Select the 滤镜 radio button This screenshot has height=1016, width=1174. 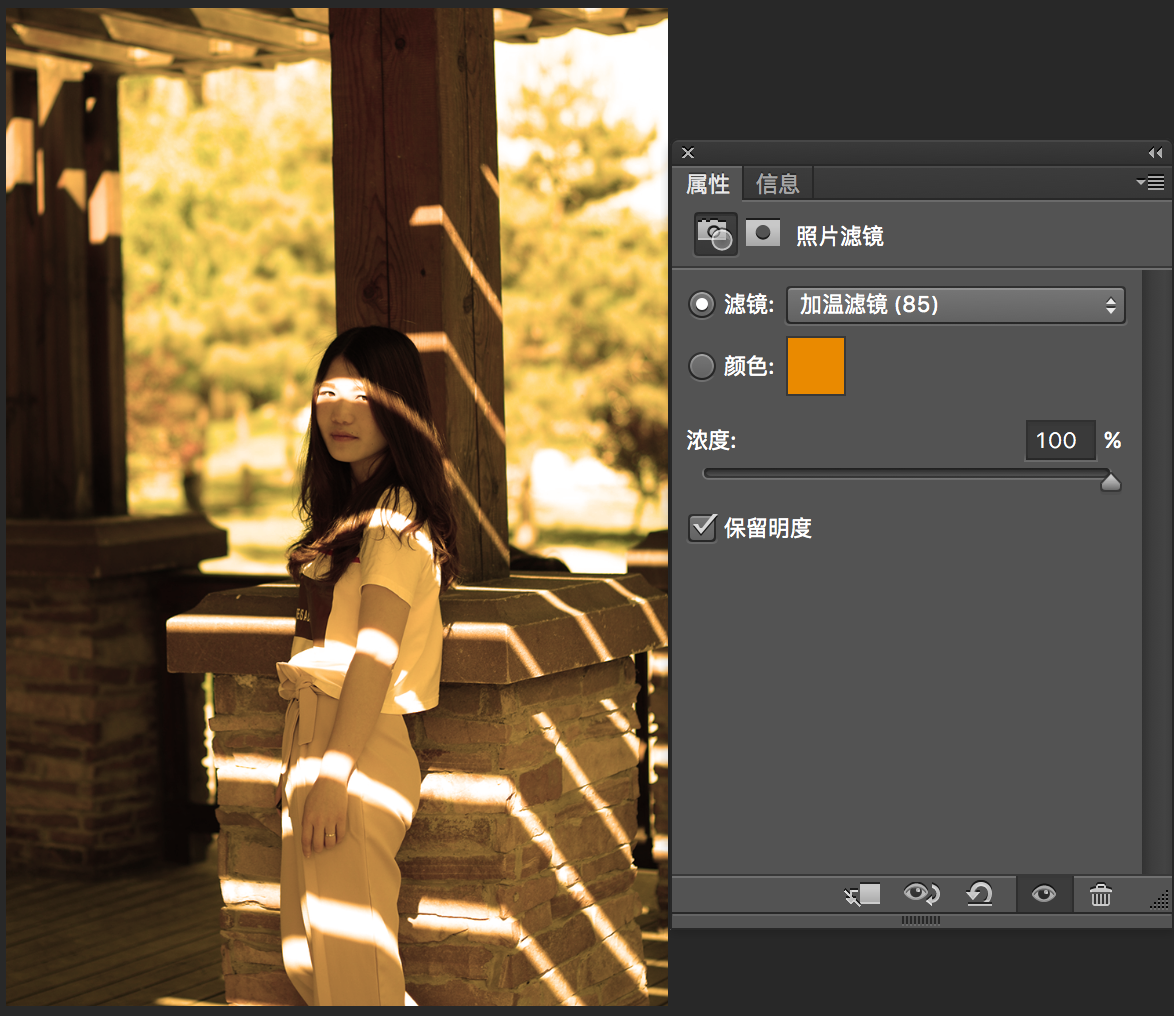coord(702,305)
